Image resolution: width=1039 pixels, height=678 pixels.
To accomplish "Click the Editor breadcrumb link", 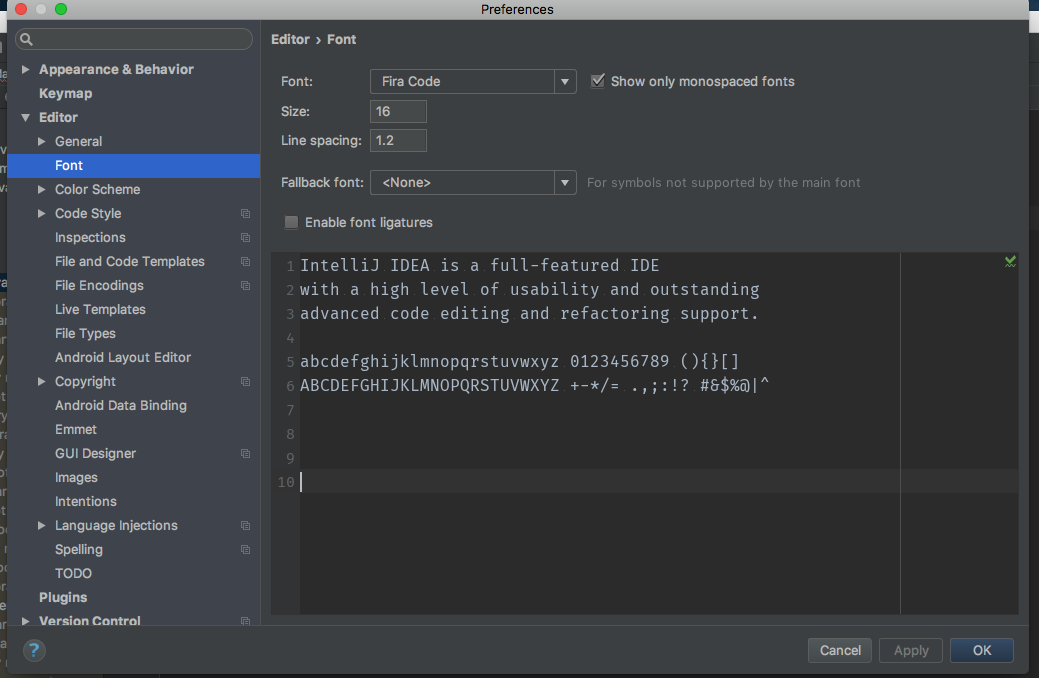I will (290, 39).
